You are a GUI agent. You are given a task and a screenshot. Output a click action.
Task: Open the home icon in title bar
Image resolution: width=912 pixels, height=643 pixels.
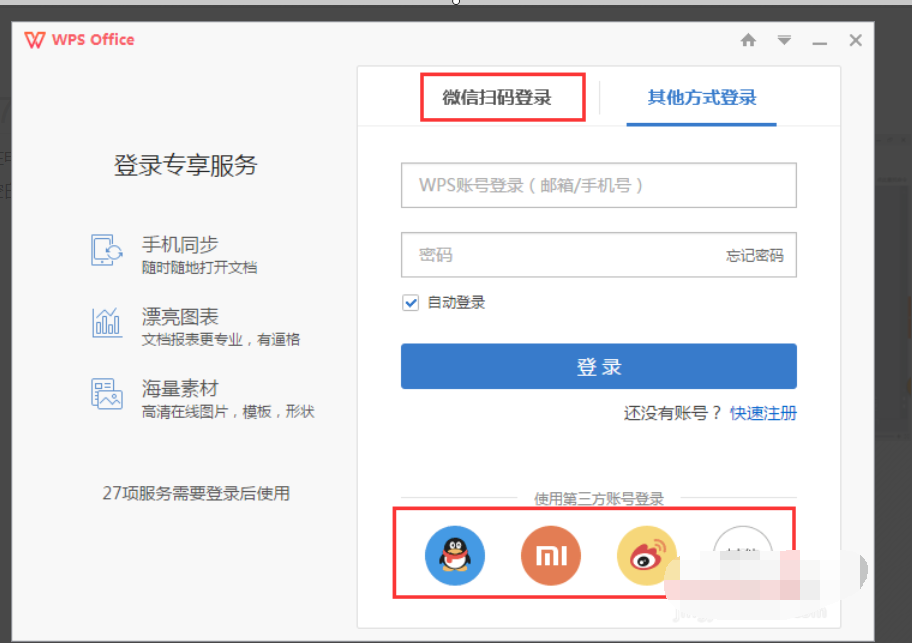click(749, 40)
